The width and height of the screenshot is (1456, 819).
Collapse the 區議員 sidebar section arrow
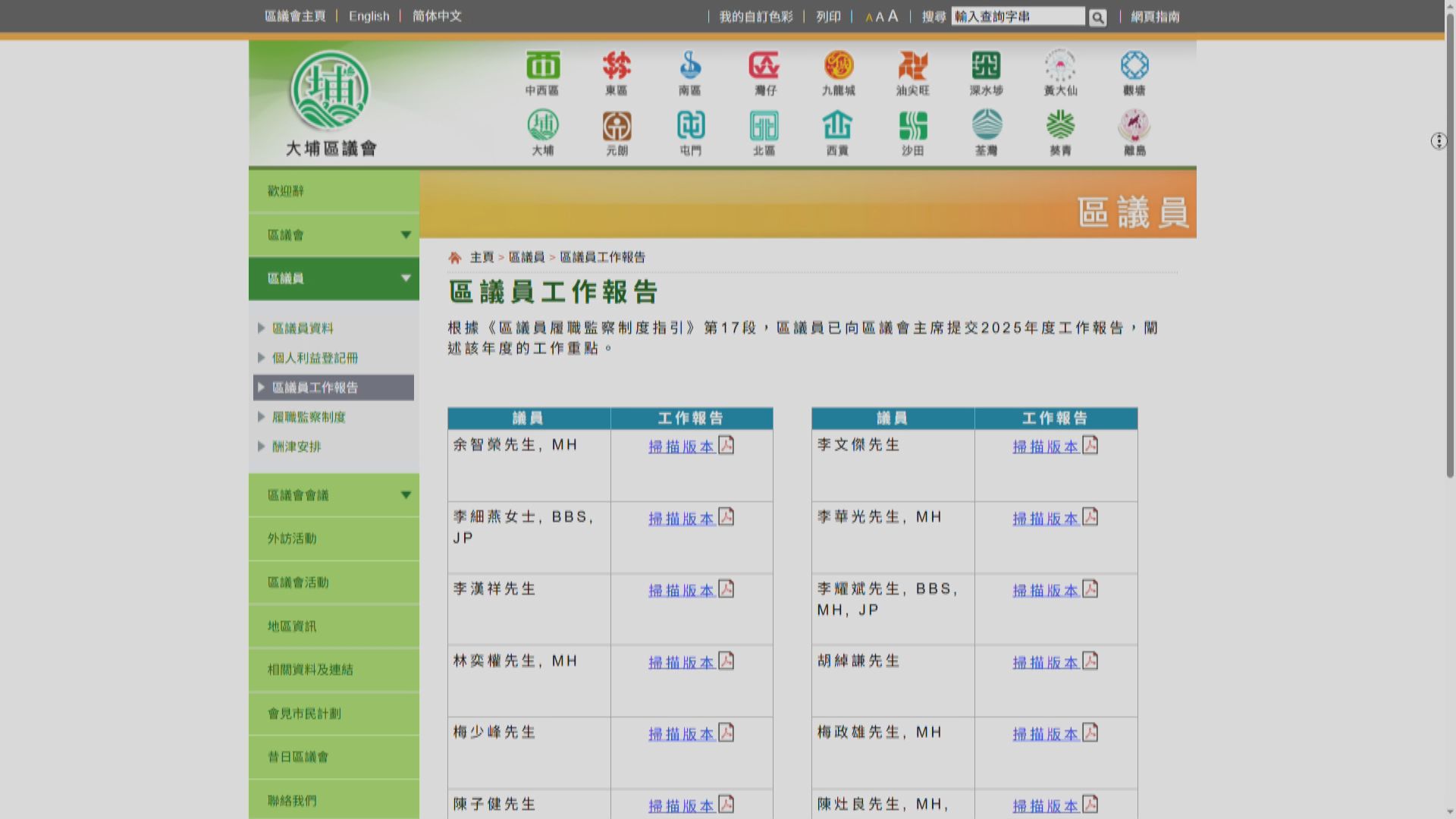(406, 278)
